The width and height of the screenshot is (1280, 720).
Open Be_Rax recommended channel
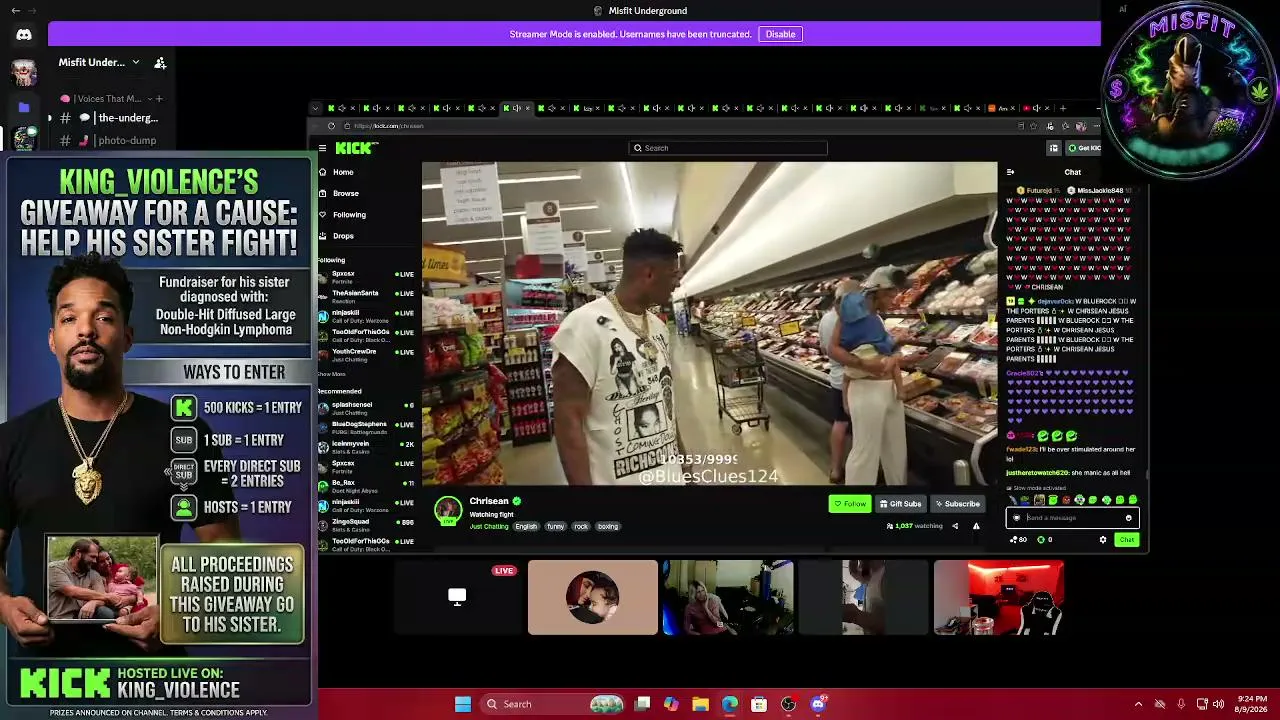pyautogui.click(x=365, y=485)
